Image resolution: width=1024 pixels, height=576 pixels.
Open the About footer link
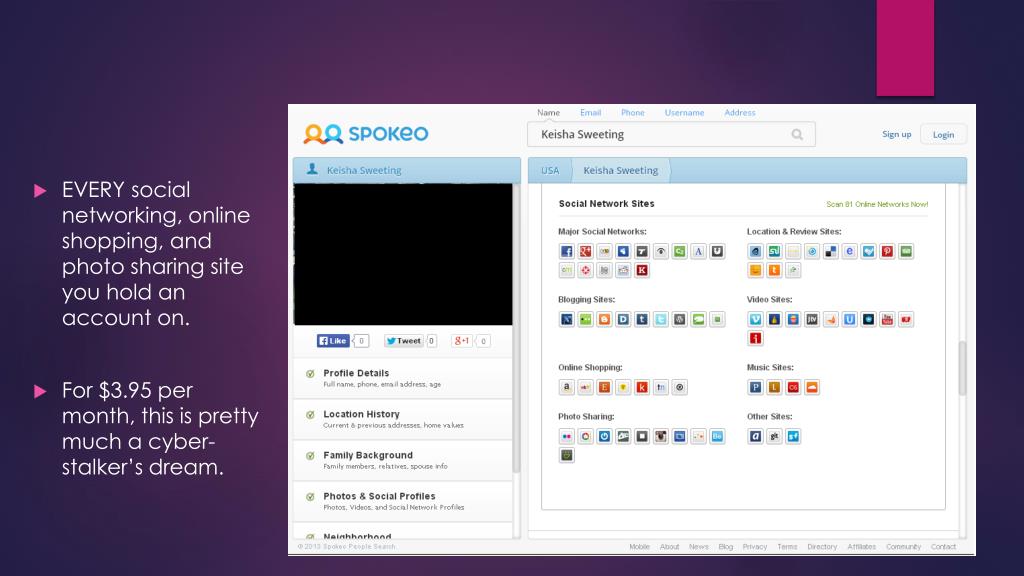669,547
